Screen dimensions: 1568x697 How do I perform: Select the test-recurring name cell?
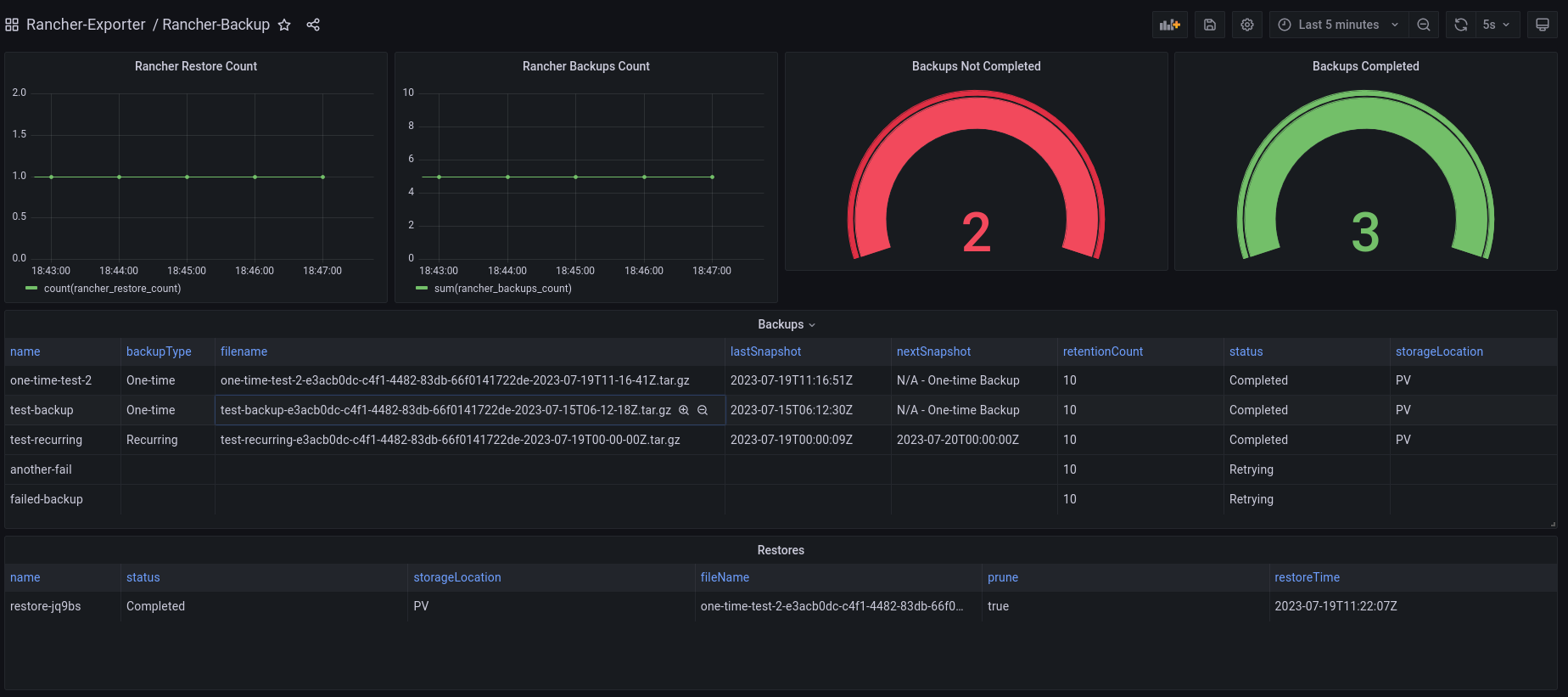[63, 440]
